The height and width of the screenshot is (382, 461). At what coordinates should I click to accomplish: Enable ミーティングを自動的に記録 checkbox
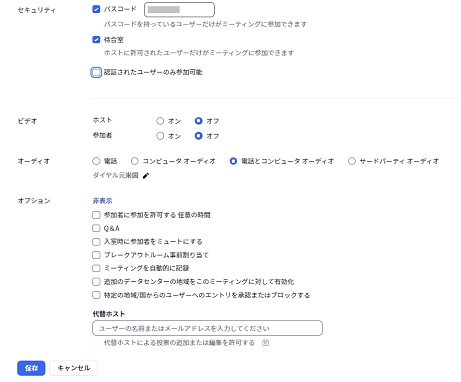[96, 268]
